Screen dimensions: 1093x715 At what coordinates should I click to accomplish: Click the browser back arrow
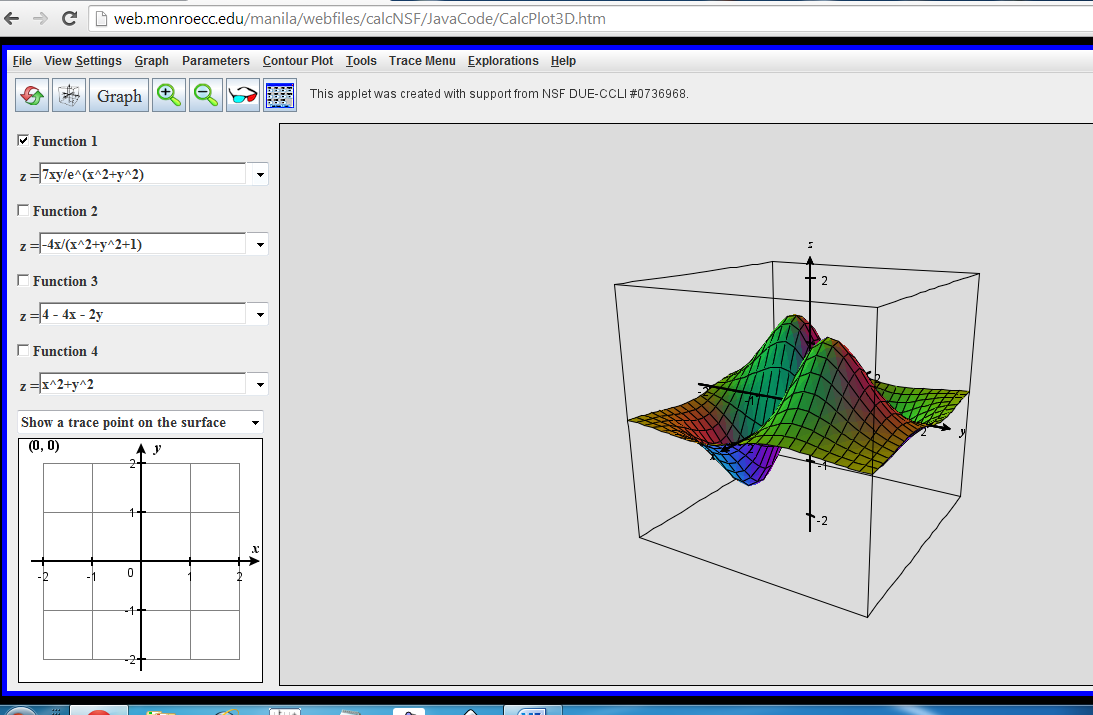pos(14,17)
